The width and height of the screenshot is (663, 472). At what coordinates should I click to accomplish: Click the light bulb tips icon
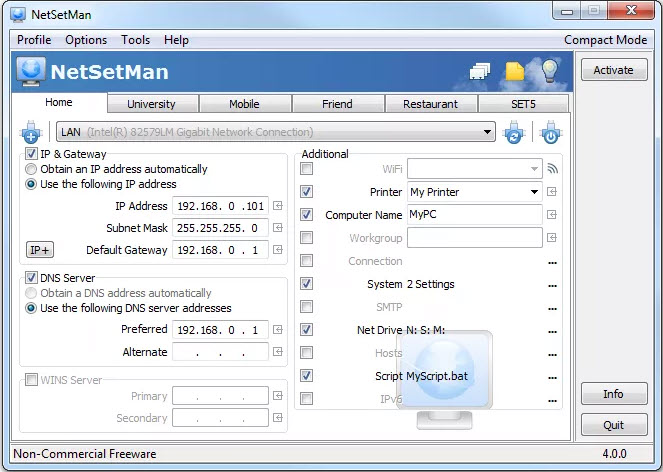tap(550, 70)
